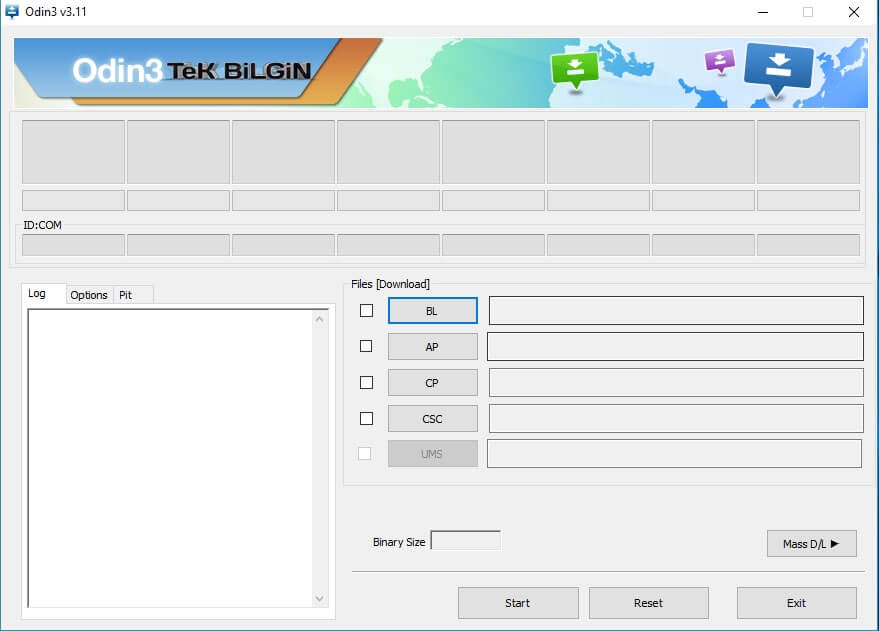
Task: Click the BL file path field
Action: [676, 310]
